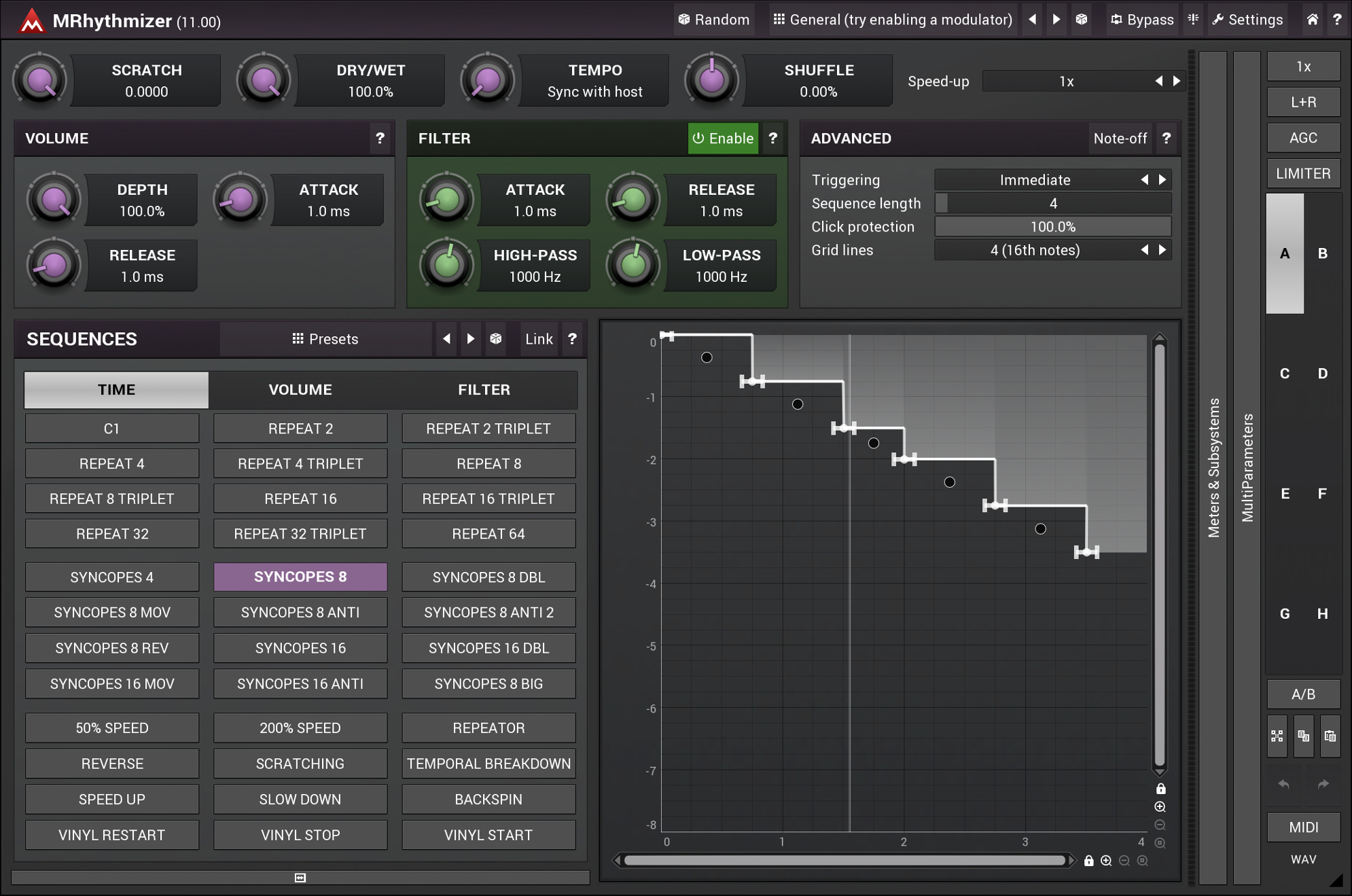Select preset slot B

pos(1322,253)
